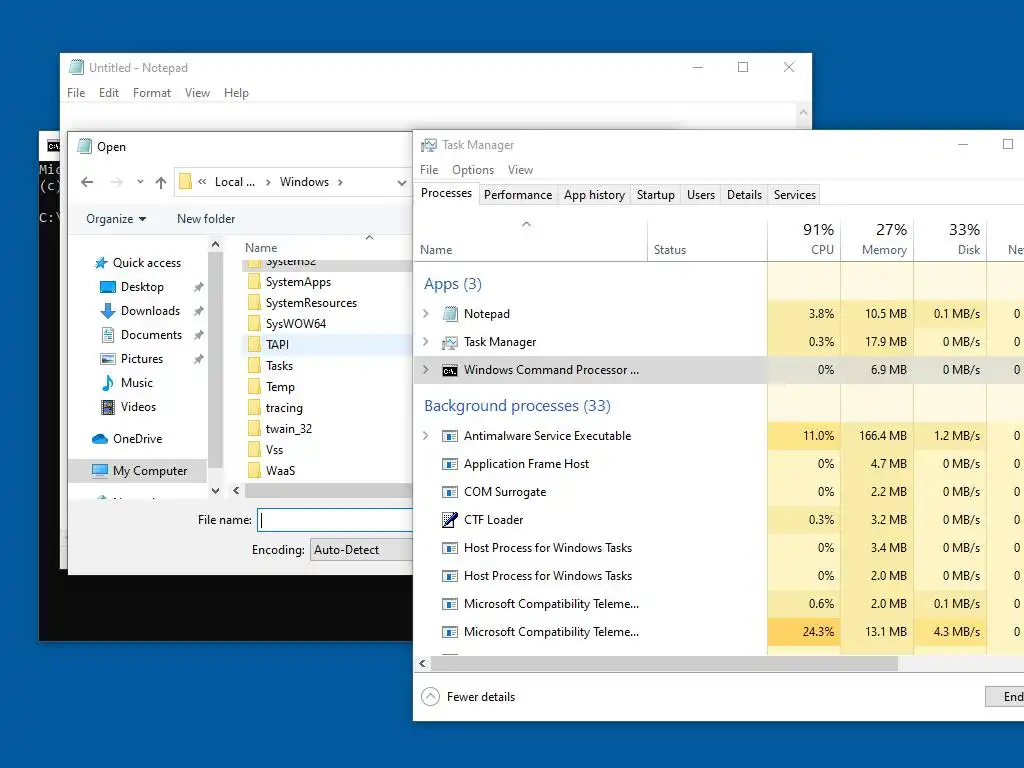Viewport: 1024px width, 768px height.
Task: Switch to the Performance tab
Action: (518, 195)
